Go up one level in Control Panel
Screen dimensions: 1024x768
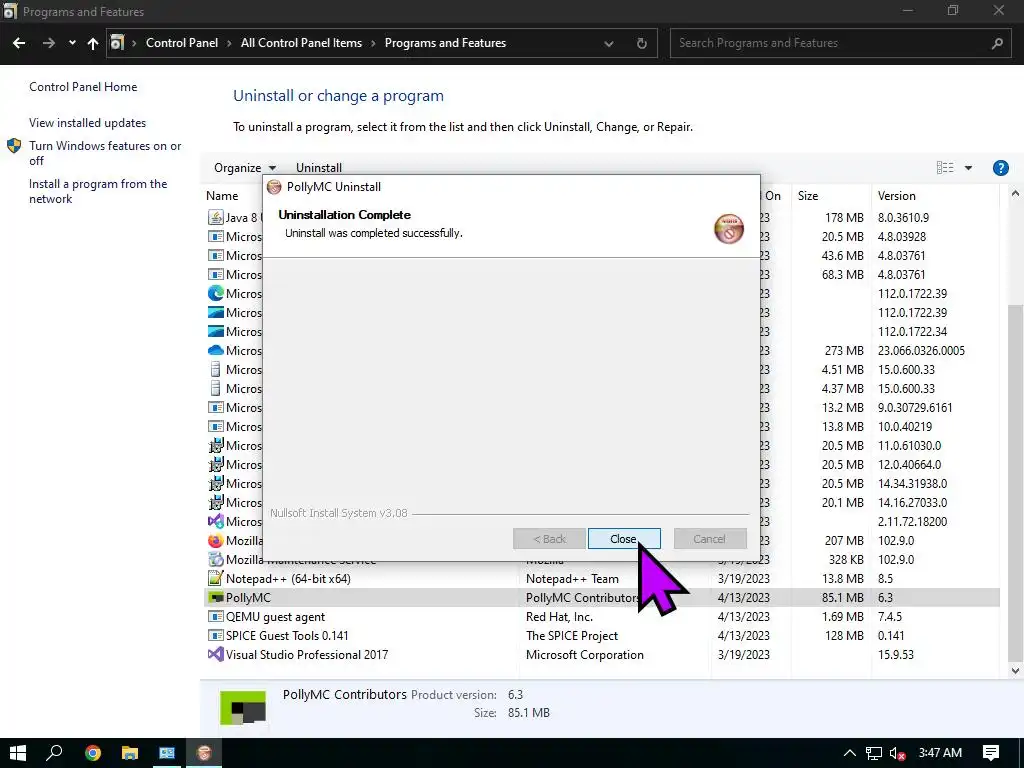pos(93,43)
